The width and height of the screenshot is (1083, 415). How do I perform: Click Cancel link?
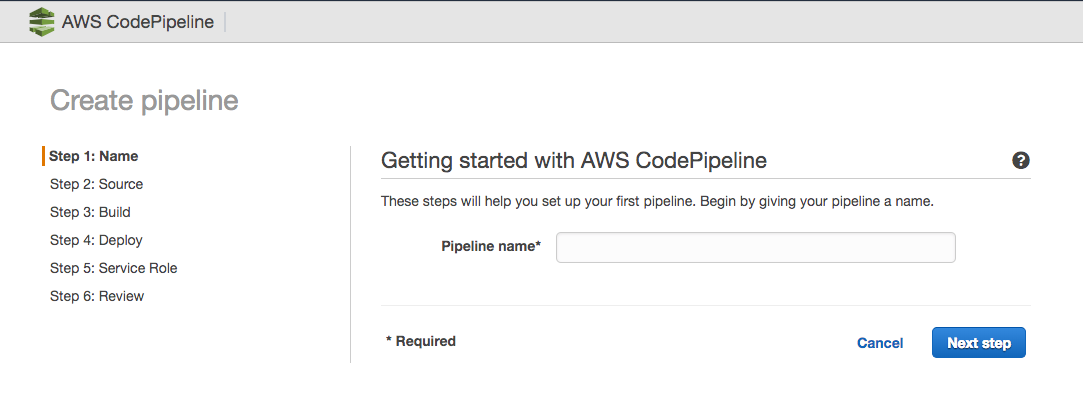tap(880, 343)
